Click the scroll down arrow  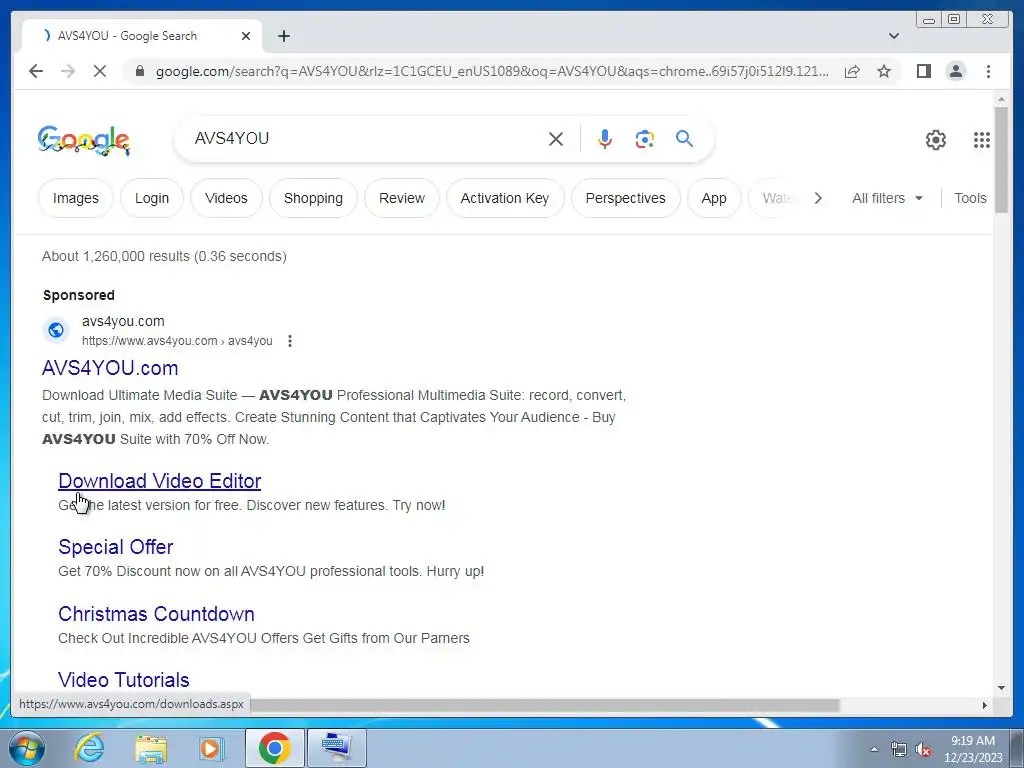(1001, 688)
